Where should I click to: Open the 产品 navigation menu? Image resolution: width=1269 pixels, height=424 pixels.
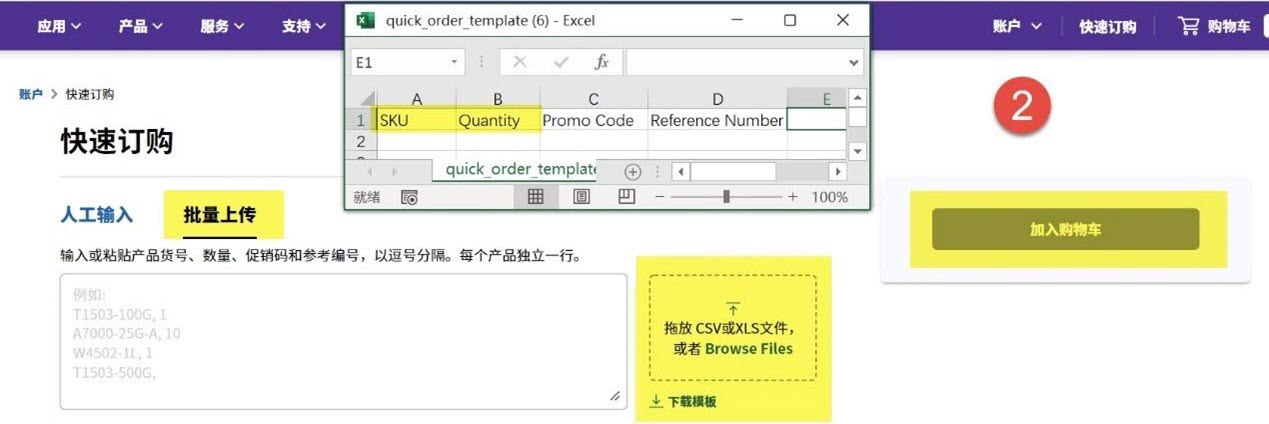click(141, 26)
